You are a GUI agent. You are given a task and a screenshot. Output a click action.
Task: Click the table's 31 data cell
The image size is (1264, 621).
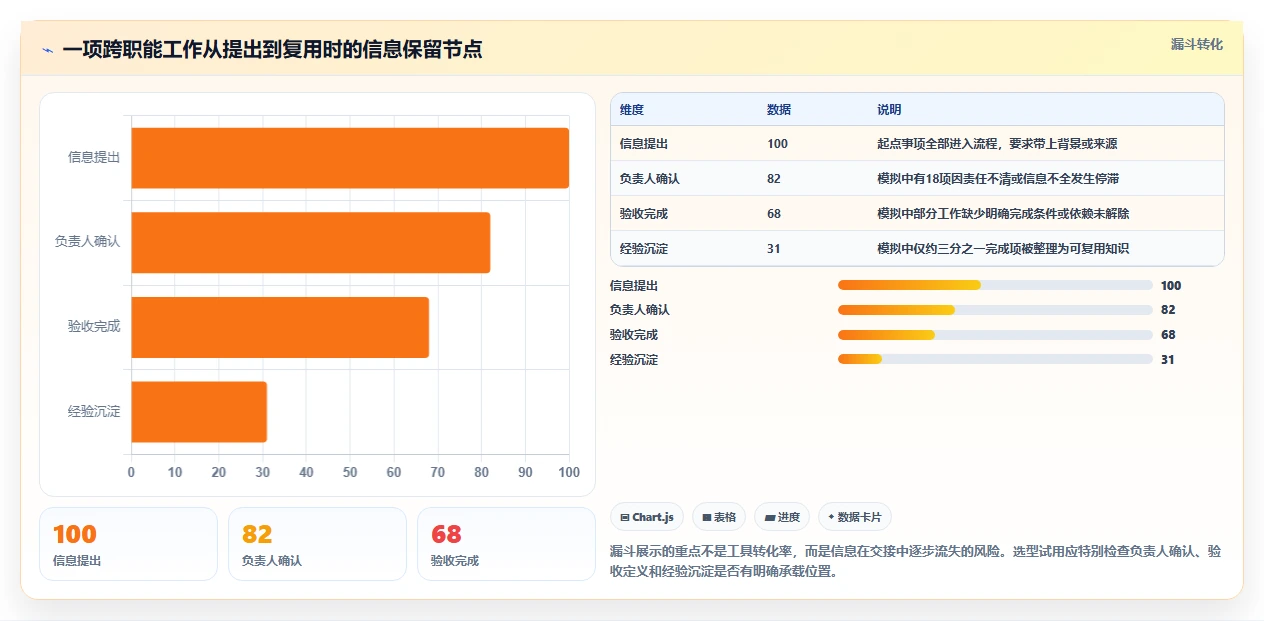[774, 249]
